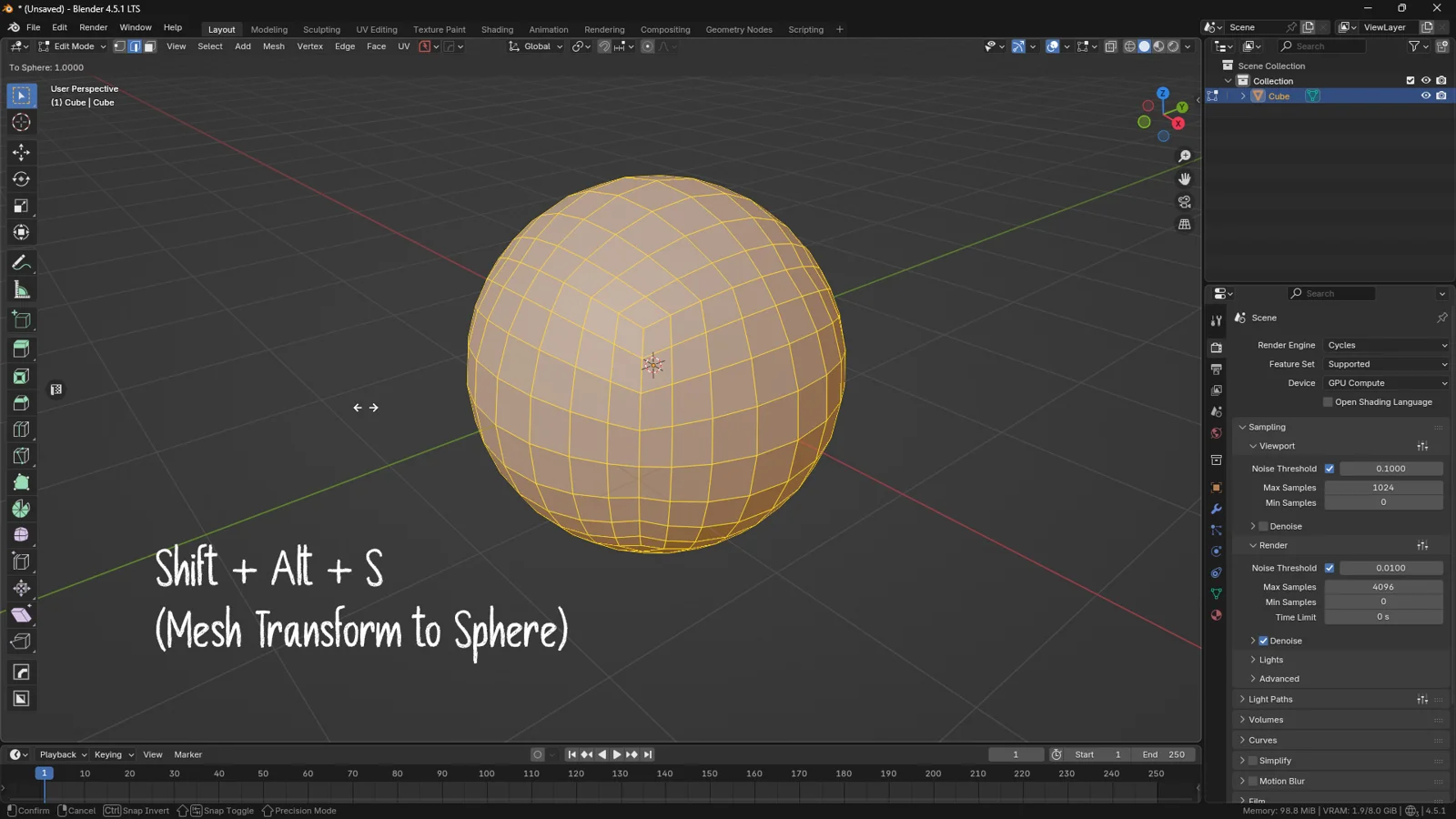Select the Move tool in toolbar

(x=21, y=152)
